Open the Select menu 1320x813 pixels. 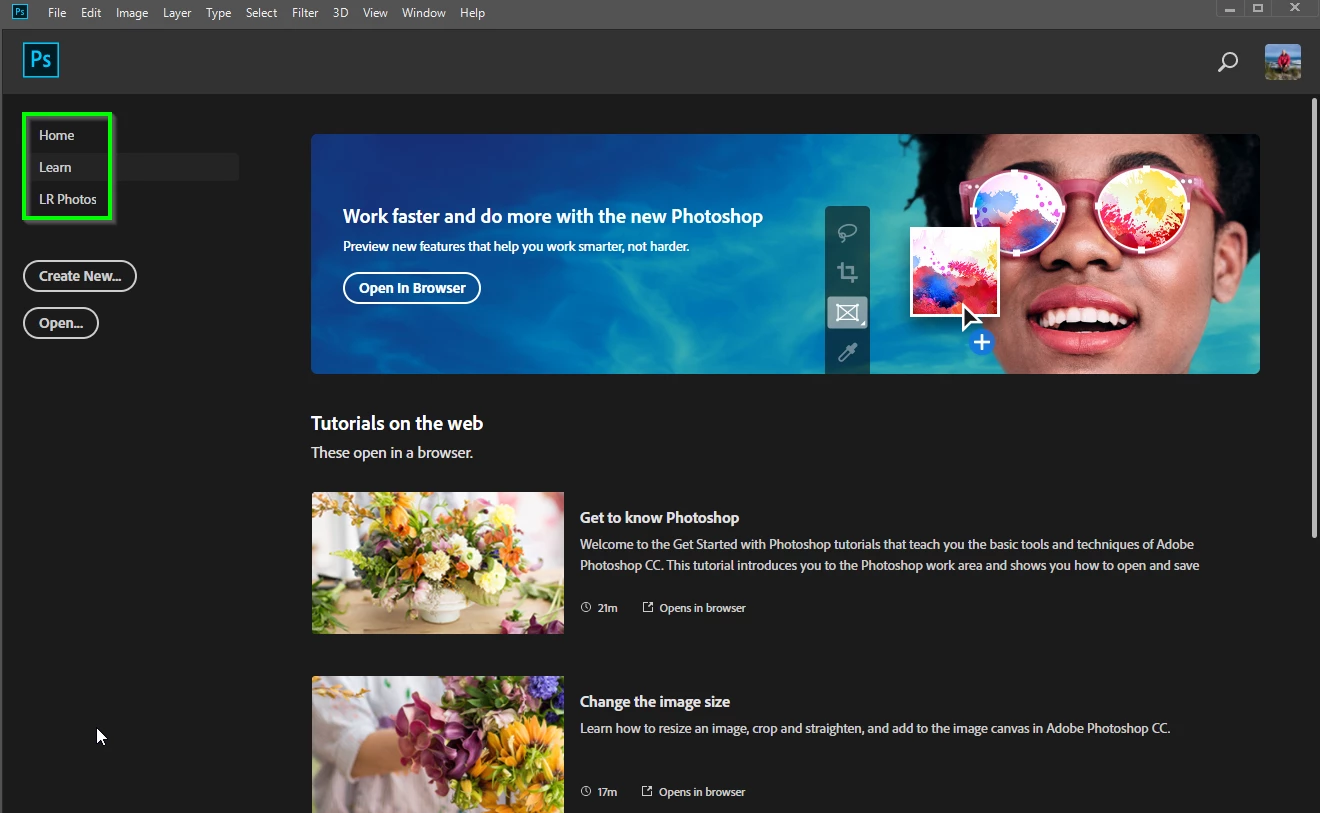click(x=261, y=13)
